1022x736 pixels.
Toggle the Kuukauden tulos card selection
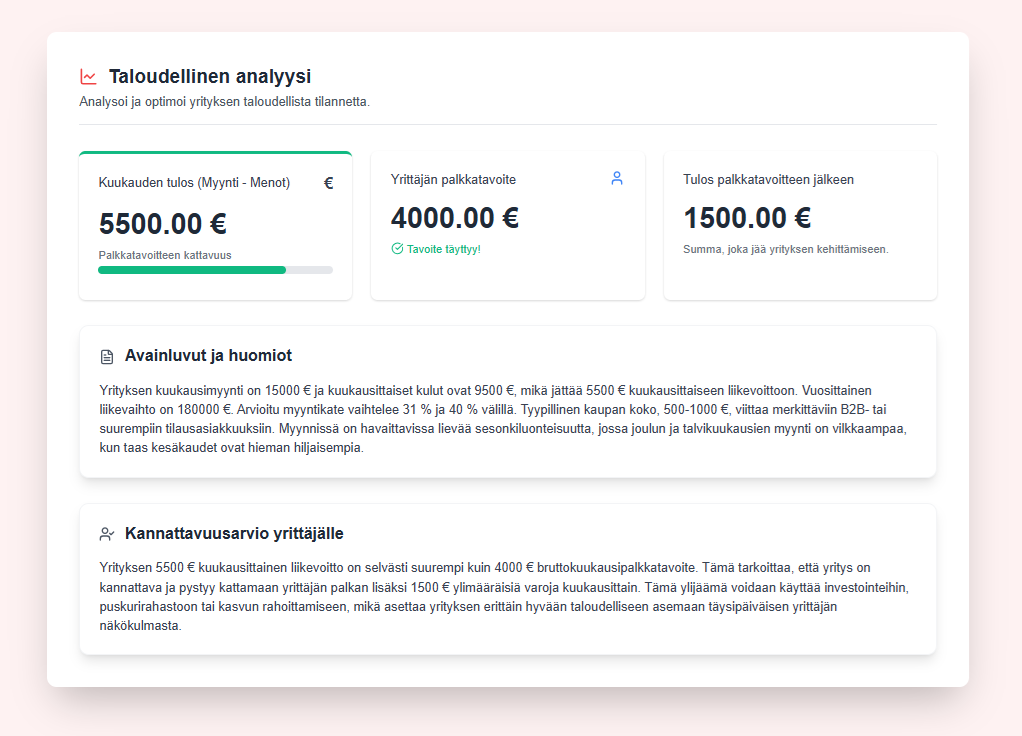[x=215, y=224]
